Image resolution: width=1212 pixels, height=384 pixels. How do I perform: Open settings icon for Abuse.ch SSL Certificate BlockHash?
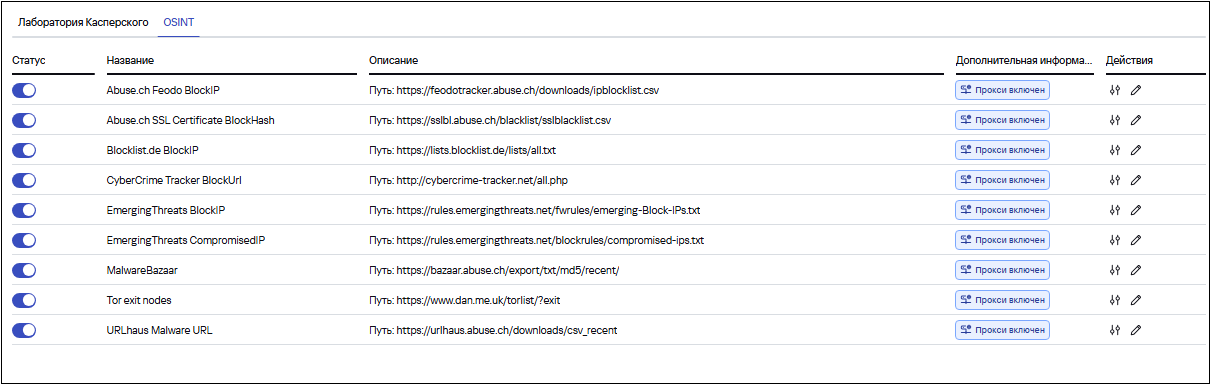point(1116,120)
